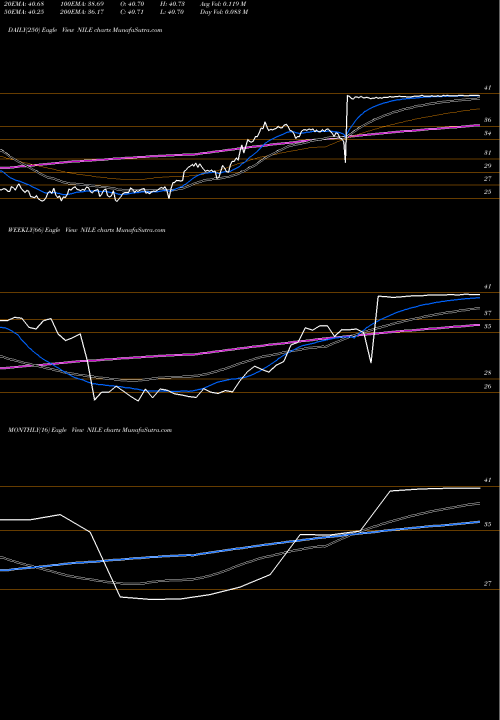The height and width of the screenshot is (720, 500).
Task: Click the Avg Vol readout
Action: coord(223,4)
